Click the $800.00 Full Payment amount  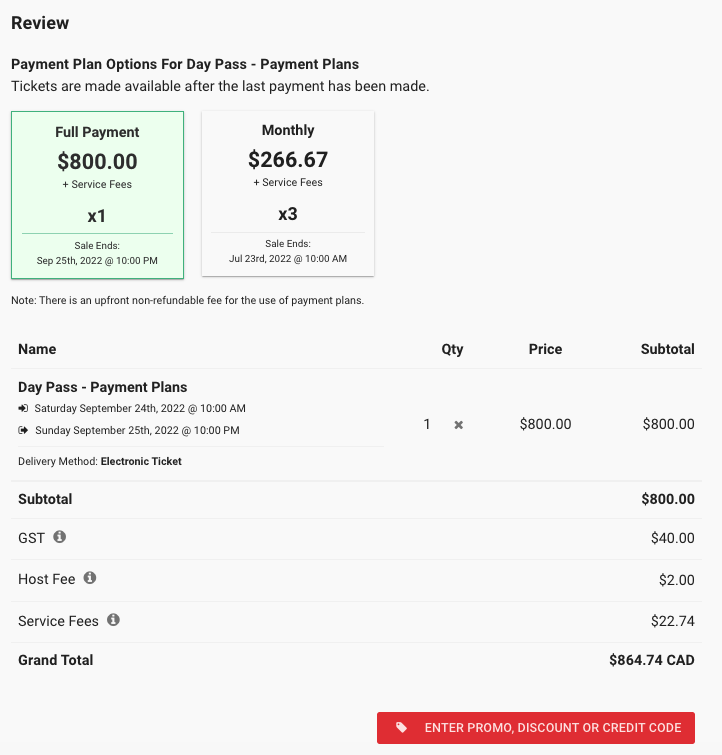click(97, 161)
